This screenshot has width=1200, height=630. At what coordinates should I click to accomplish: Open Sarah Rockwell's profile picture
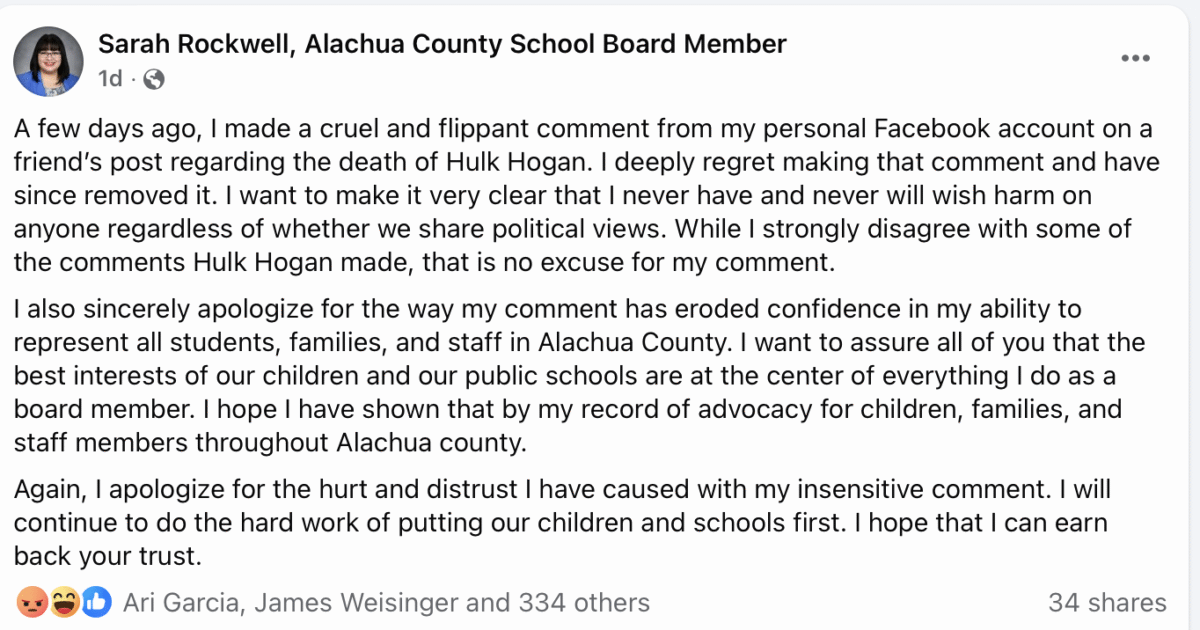(48, 61)
